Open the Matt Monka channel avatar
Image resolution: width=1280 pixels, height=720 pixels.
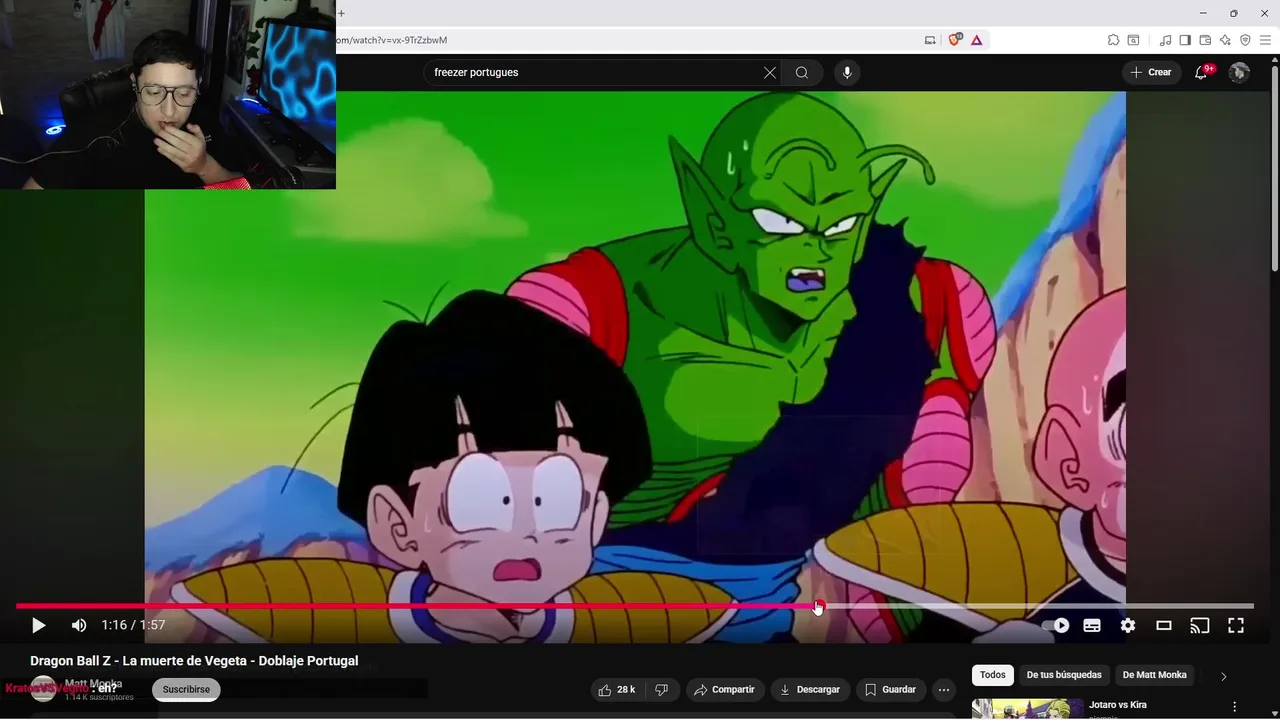[43, 689]
